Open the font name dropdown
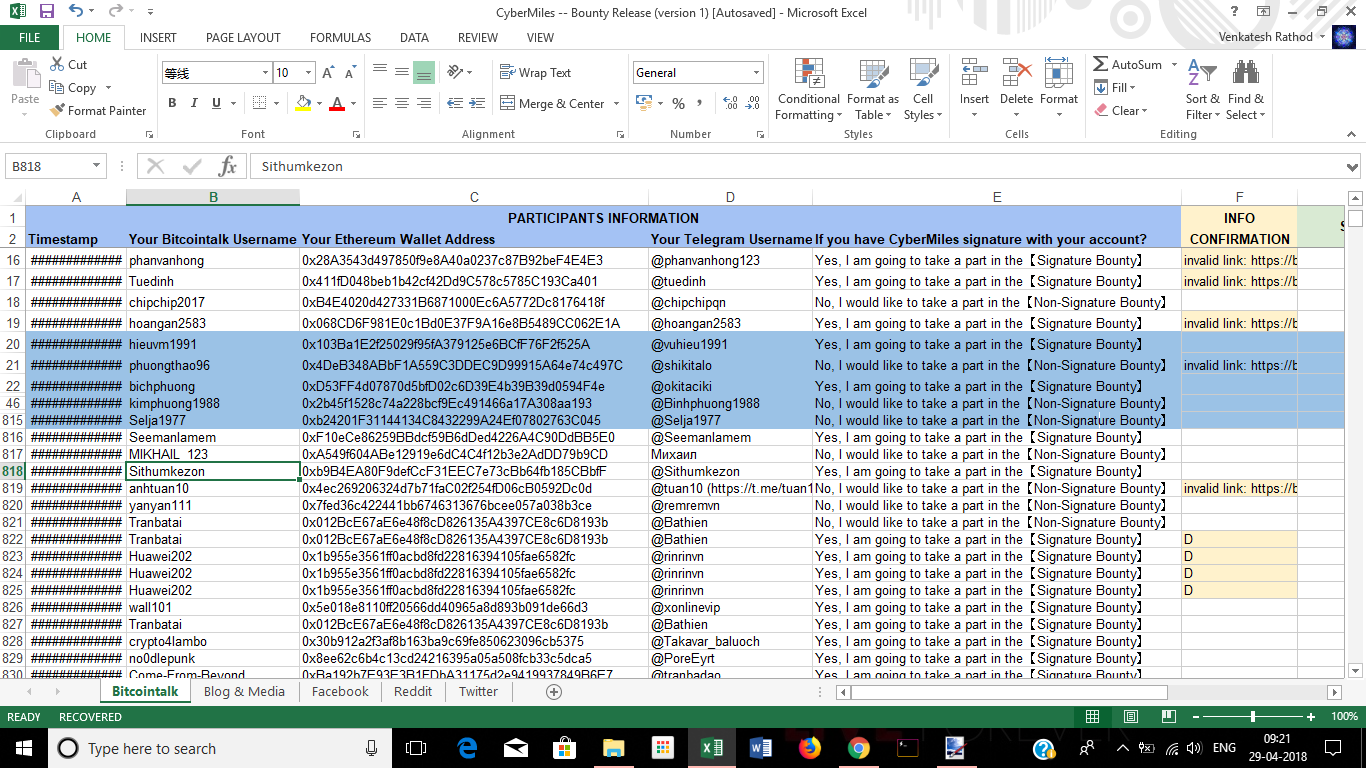1366x768 pixels. click(x=265, y=73)
